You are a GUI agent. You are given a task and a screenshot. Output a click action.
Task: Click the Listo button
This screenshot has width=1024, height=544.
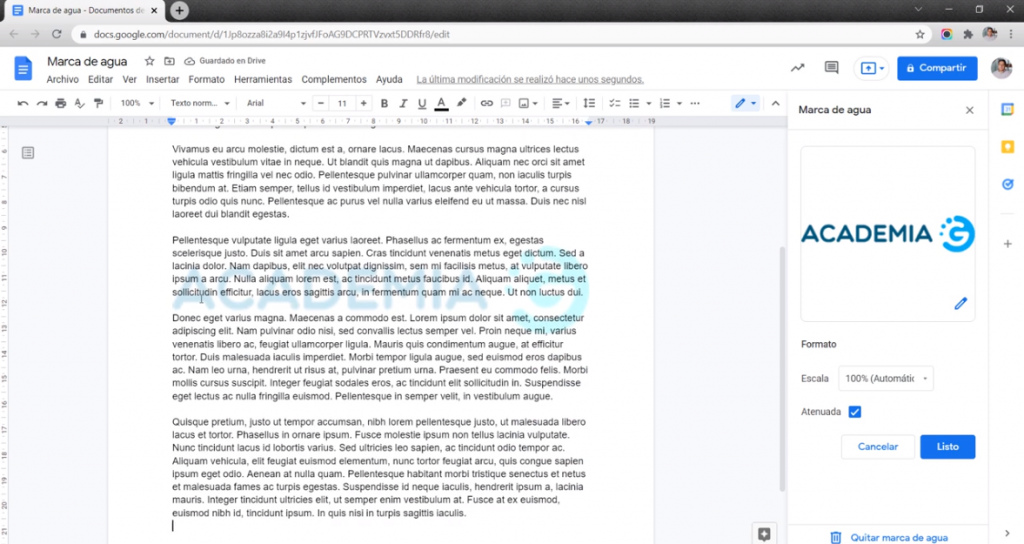point(947,447)
